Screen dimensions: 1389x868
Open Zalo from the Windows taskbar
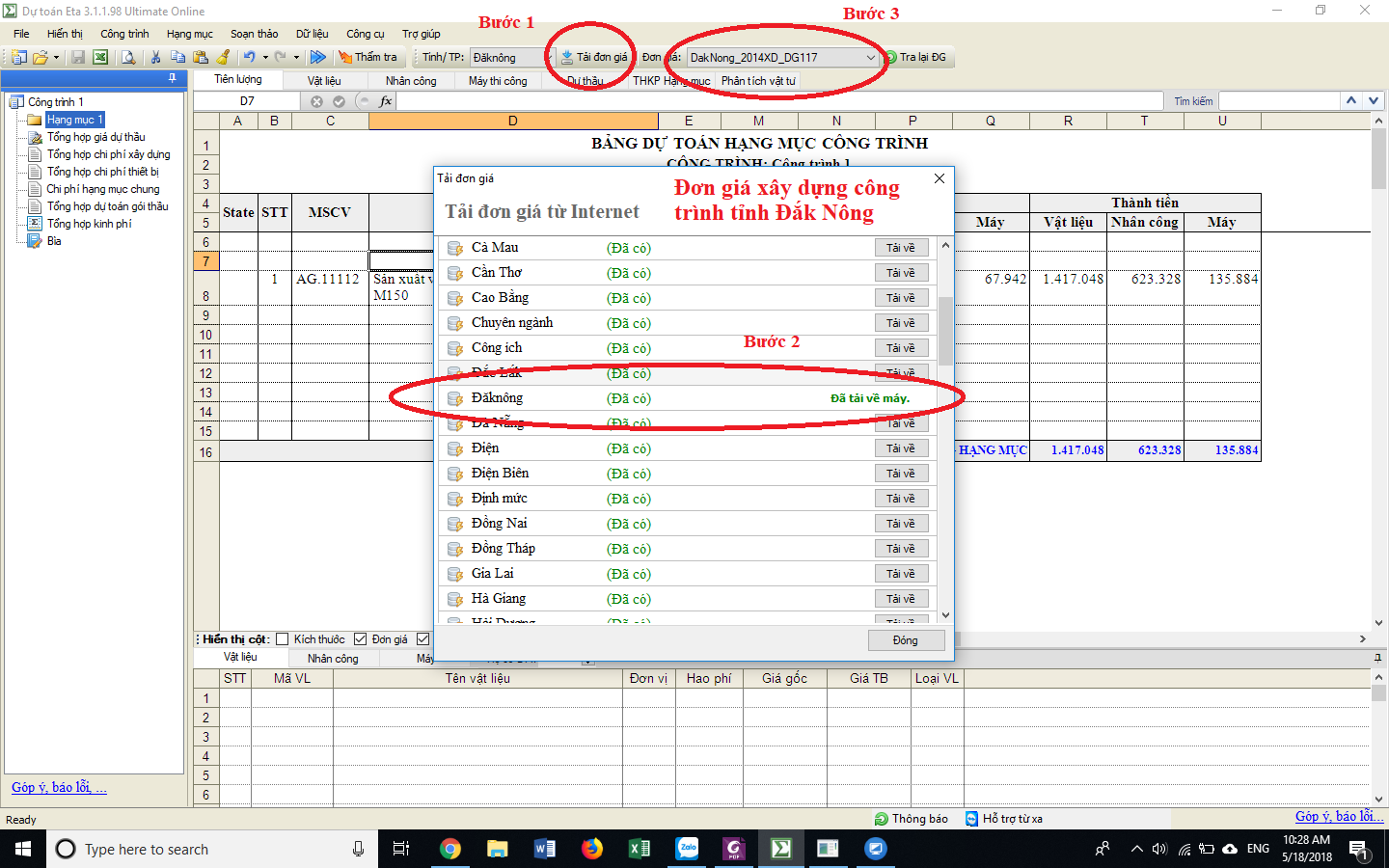(x=687, y=849)
